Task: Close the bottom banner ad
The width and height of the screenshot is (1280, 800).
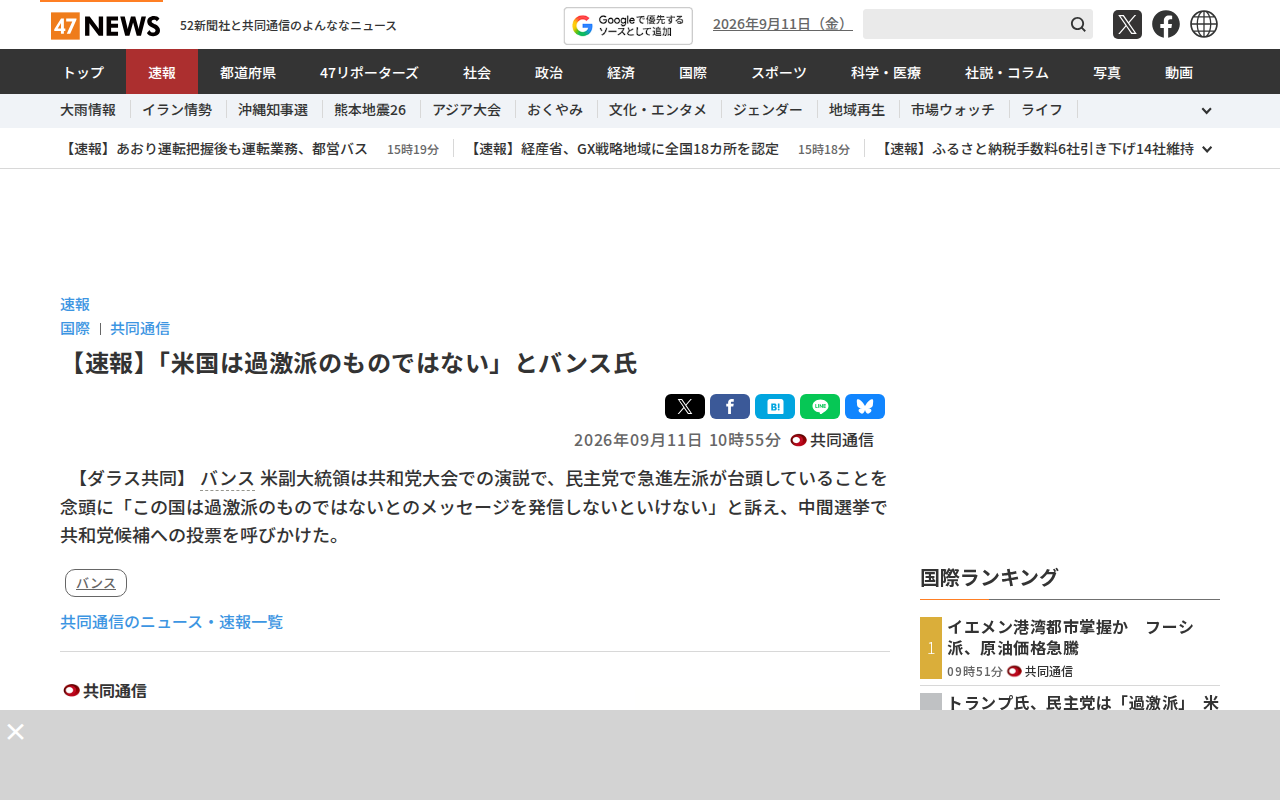Action: [x=15, y=731]
